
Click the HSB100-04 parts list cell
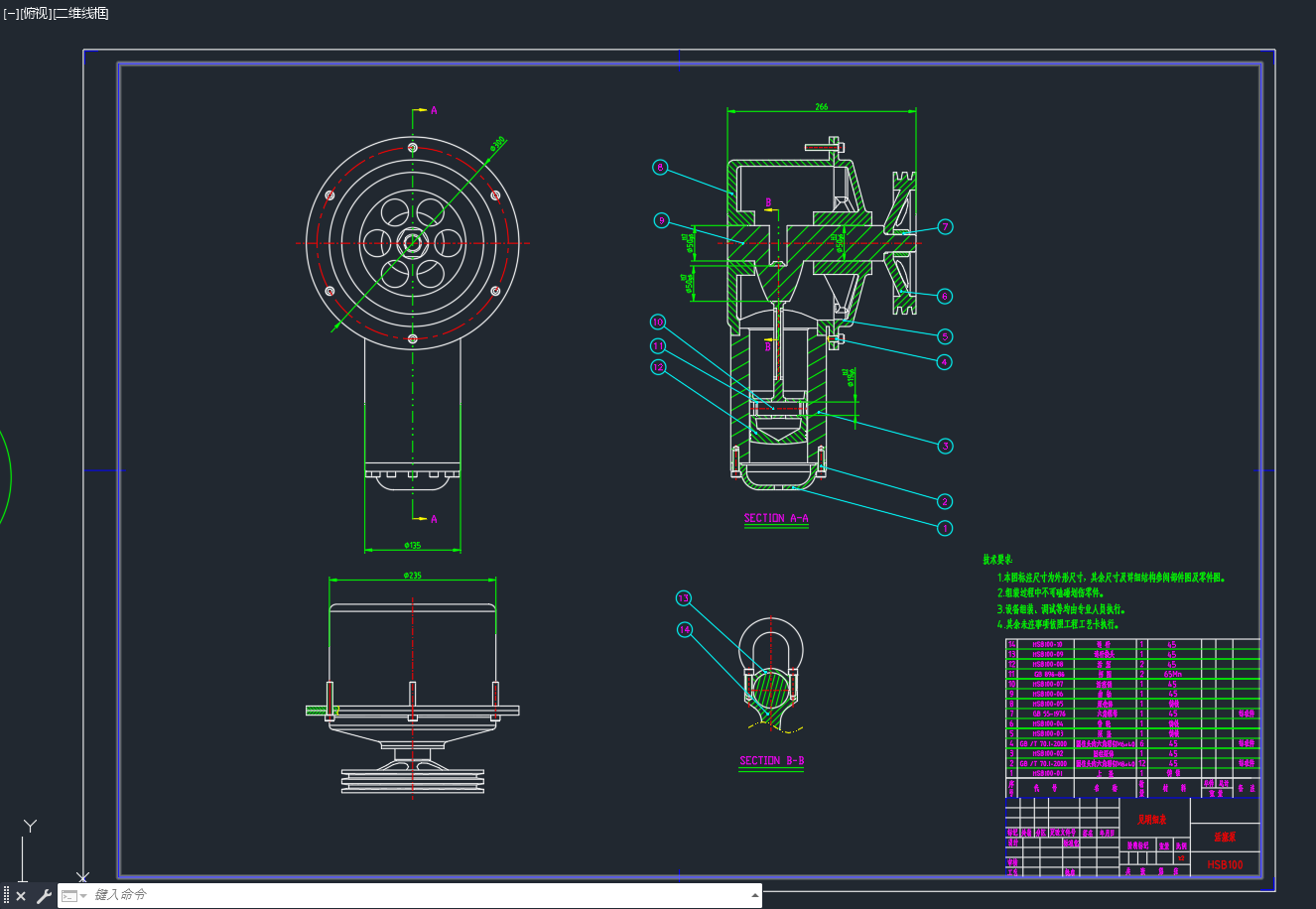pos(1048,723)
